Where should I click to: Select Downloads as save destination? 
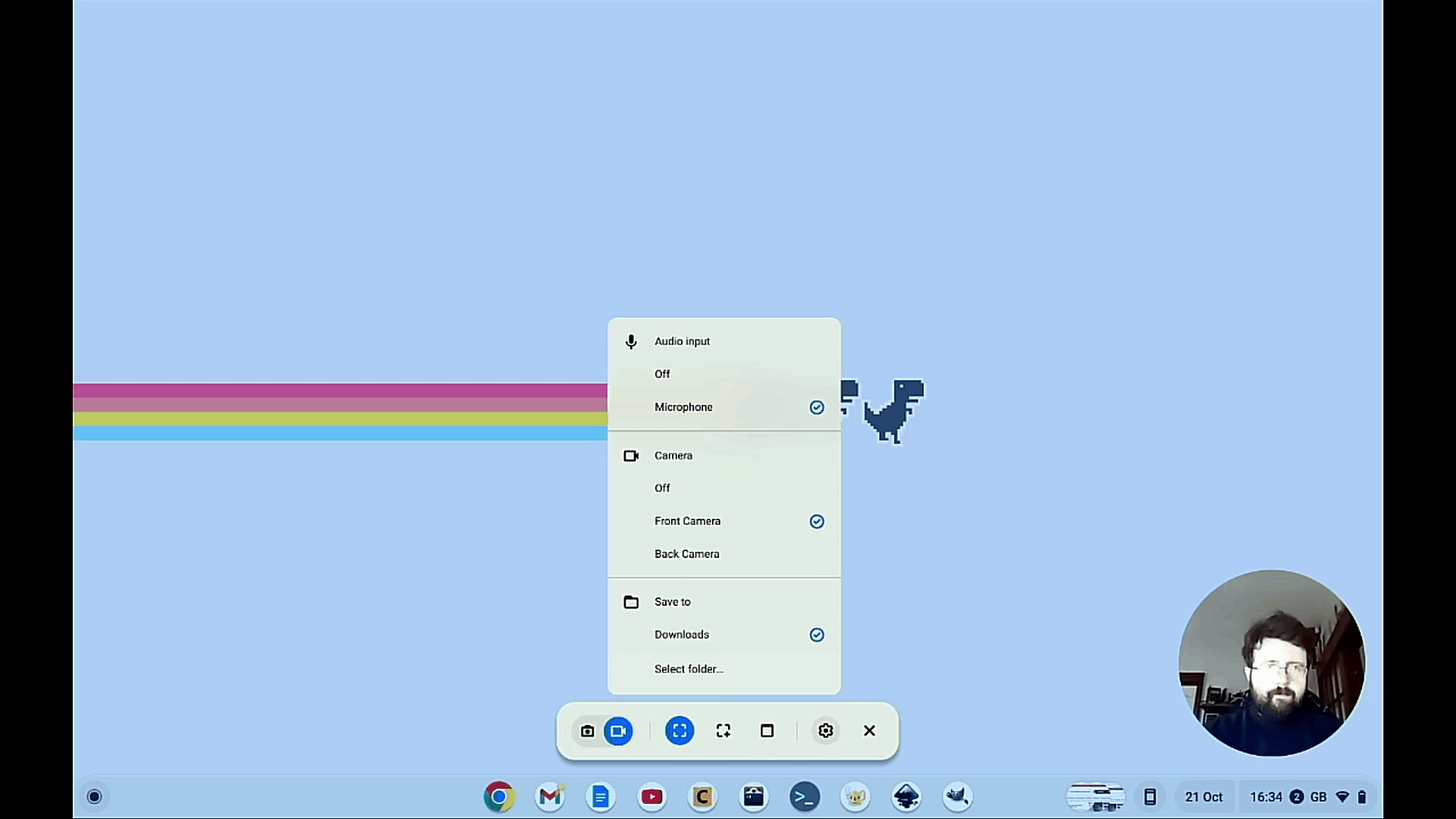(x=682, y=634)
